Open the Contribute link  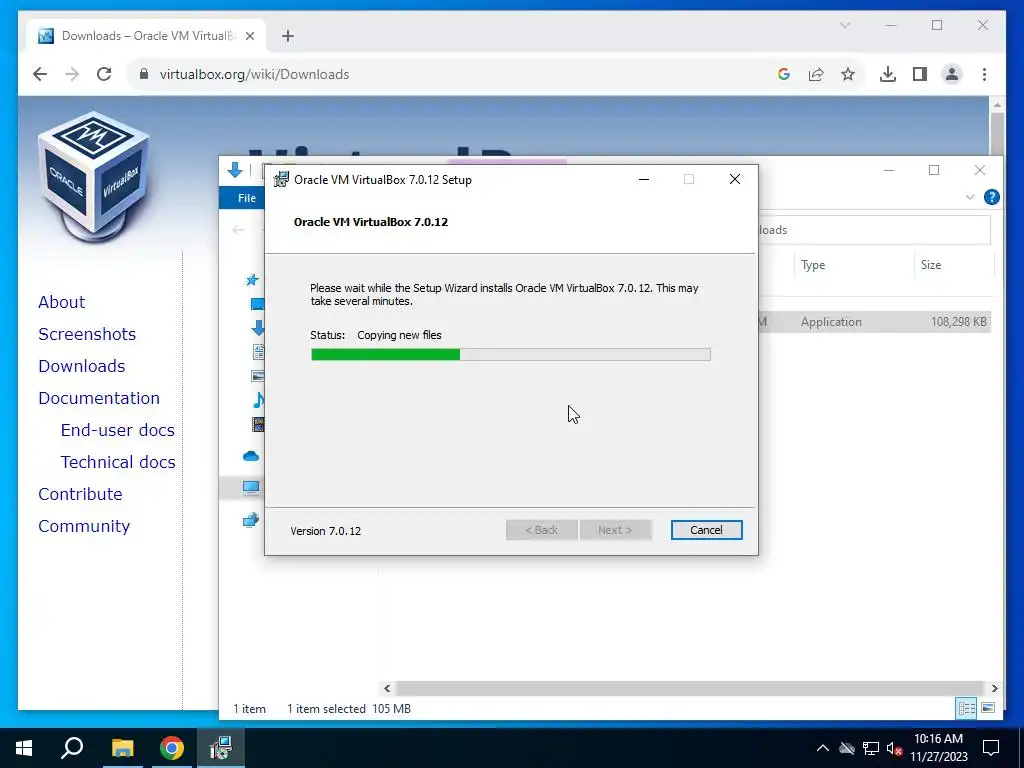(x=80, y=494)
